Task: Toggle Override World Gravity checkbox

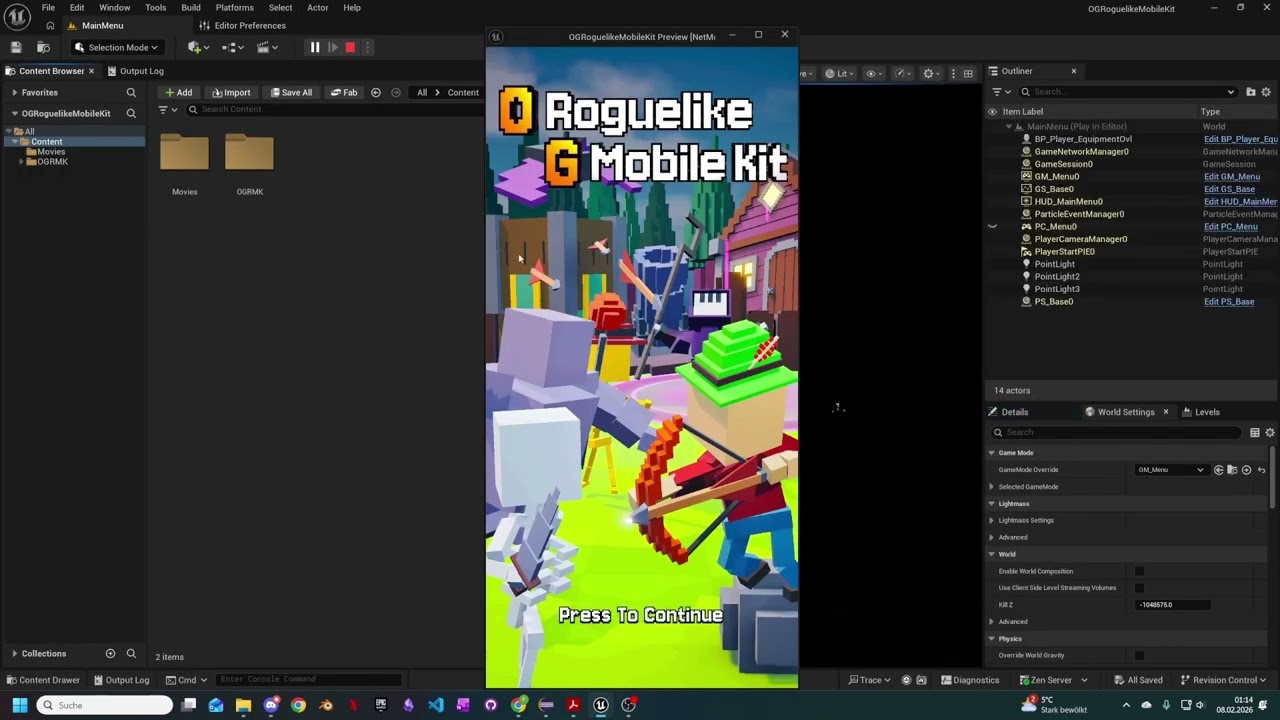Action: (1139, 655)
